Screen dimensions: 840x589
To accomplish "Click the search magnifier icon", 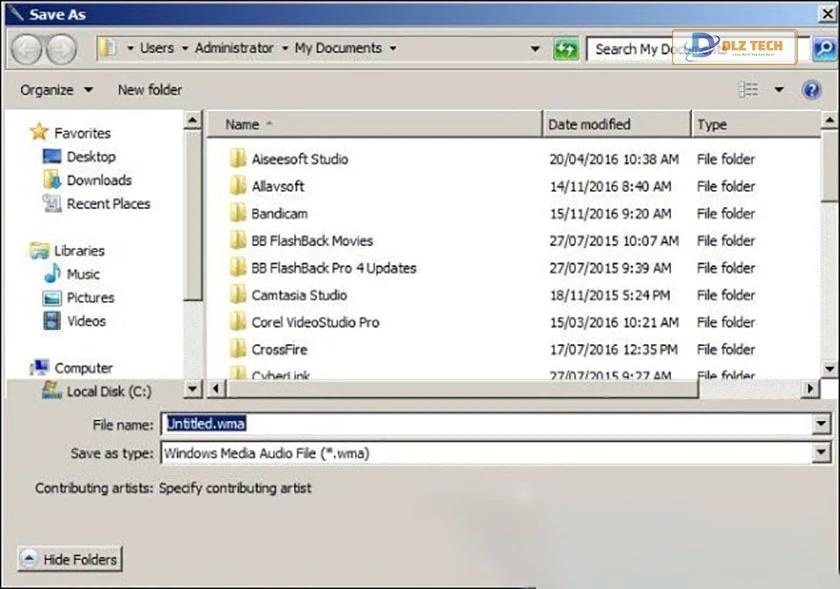I will pos(826,47).
